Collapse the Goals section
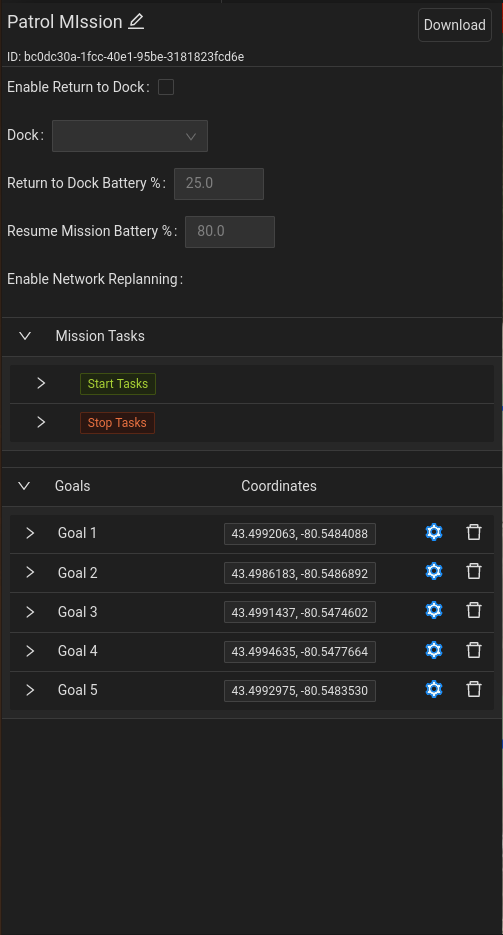This screenshot has width=503, height=935. tap(24, 486)
